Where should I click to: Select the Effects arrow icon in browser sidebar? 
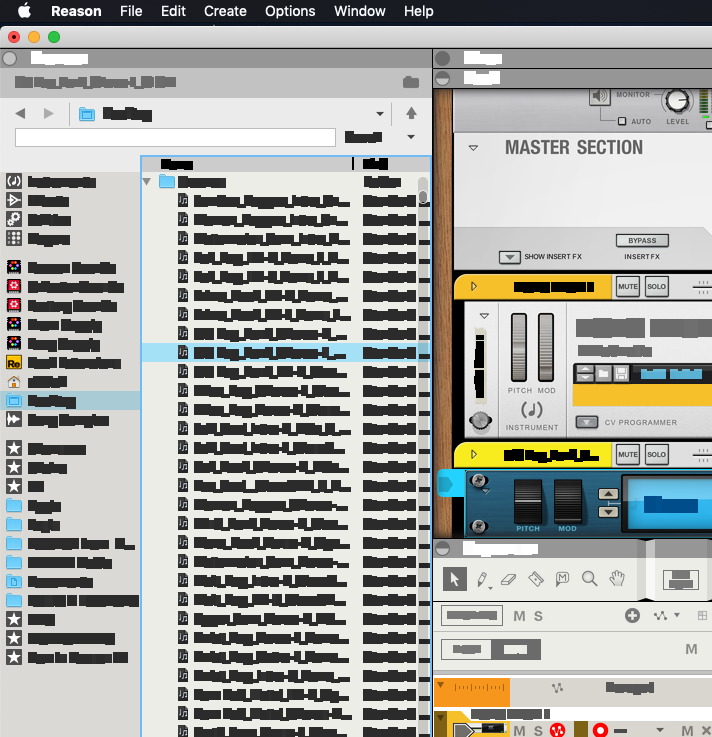pos(14,200)
